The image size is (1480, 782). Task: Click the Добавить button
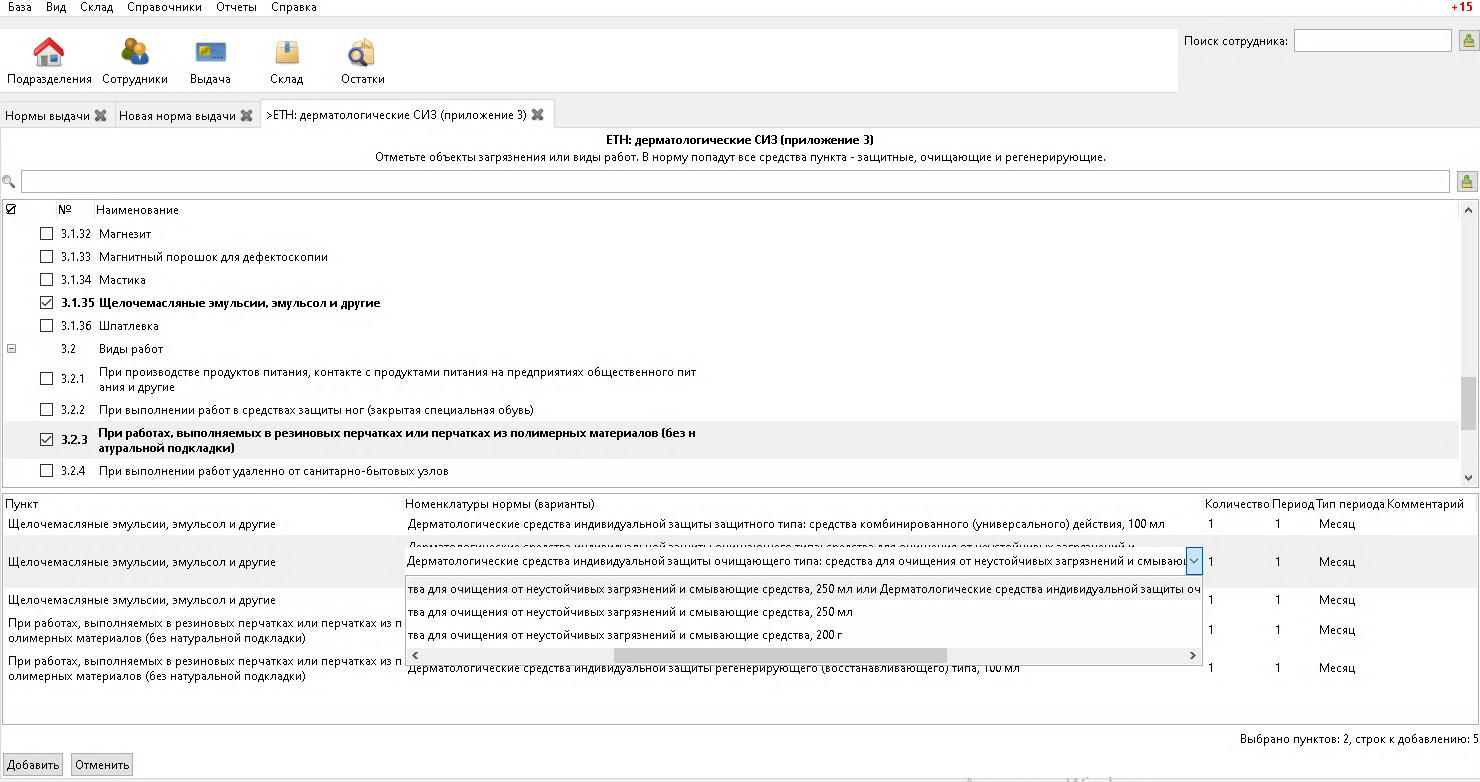pos(32,765)
